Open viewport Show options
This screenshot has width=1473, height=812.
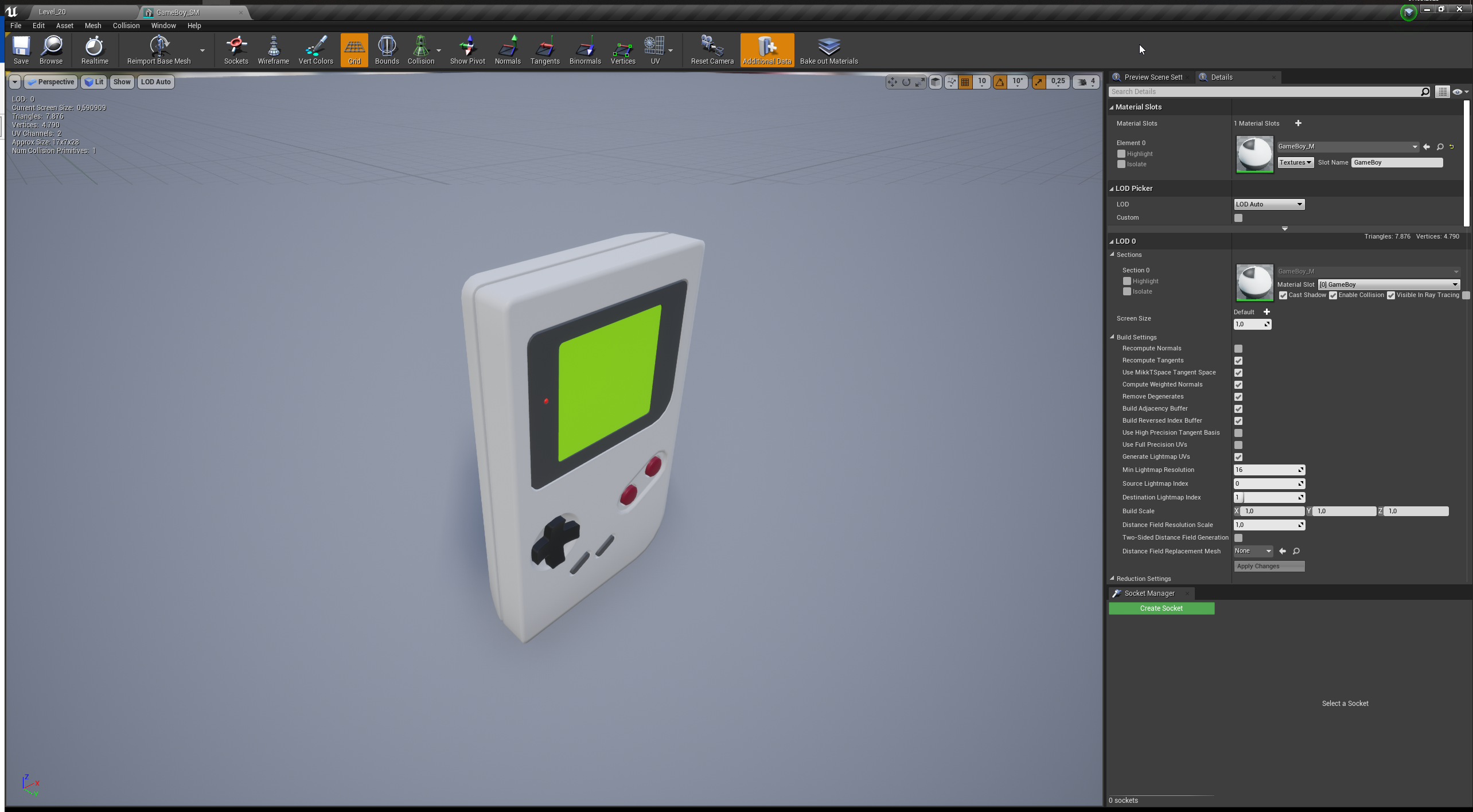[x=122, y=82]
